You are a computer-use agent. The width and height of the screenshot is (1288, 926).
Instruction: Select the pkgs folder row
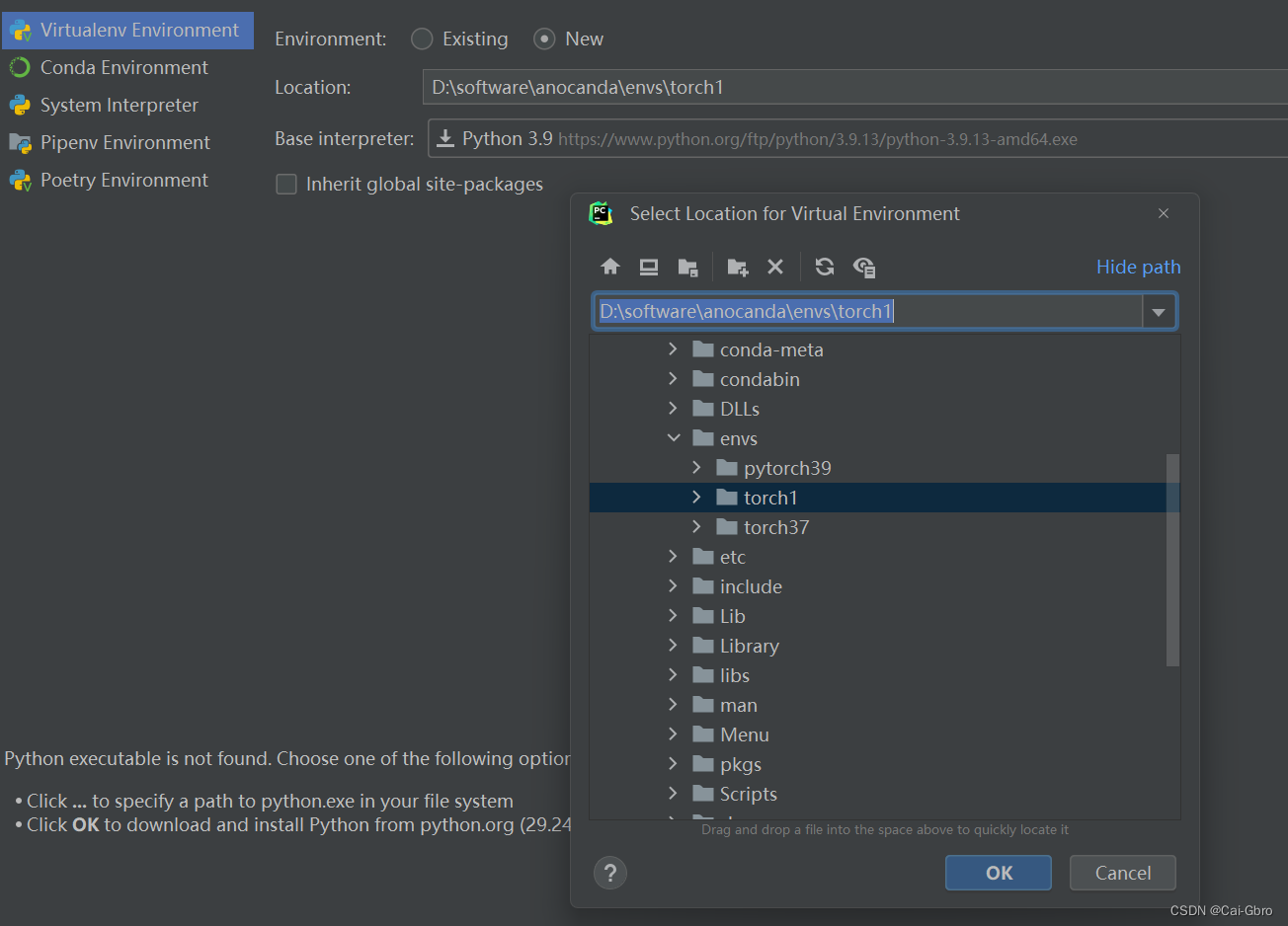pyautogui.click(x=878, y=764)
